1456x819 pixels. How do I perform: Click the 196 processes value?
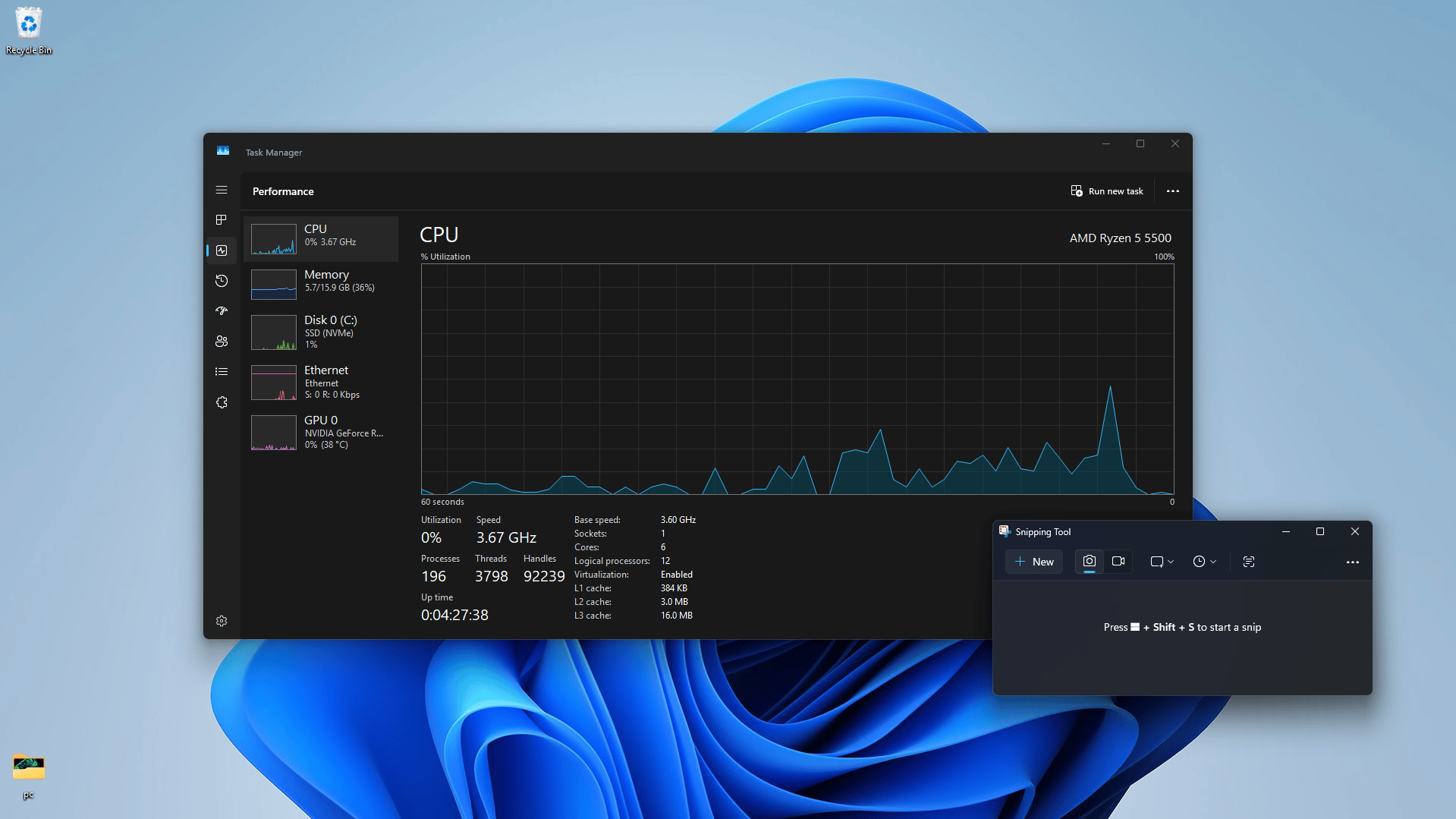433,576
